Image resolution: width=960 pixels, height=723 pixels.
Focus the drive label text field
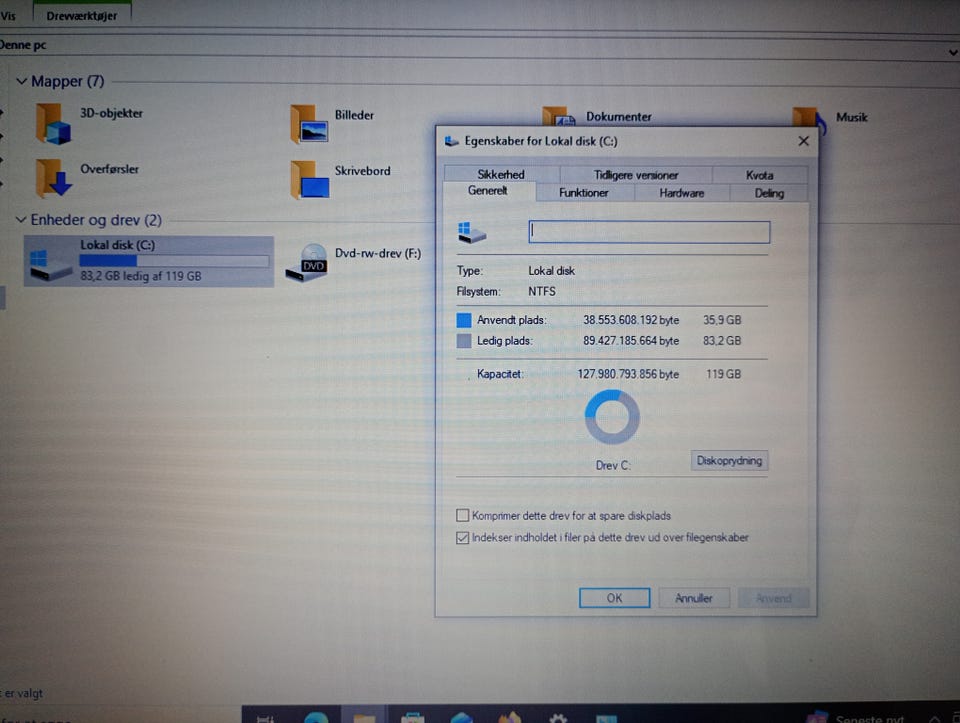649,233
